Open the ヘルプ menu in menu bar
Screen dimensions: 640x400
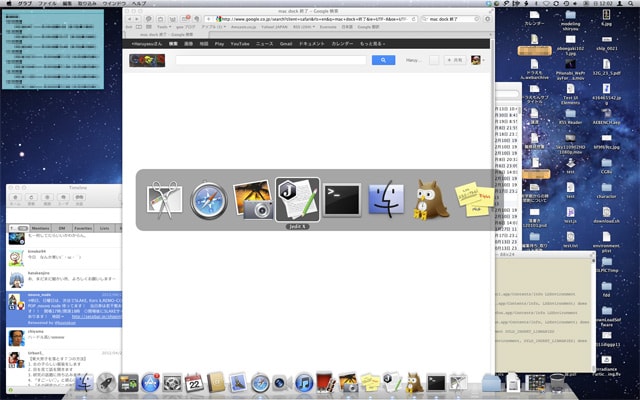coord(139,3)
